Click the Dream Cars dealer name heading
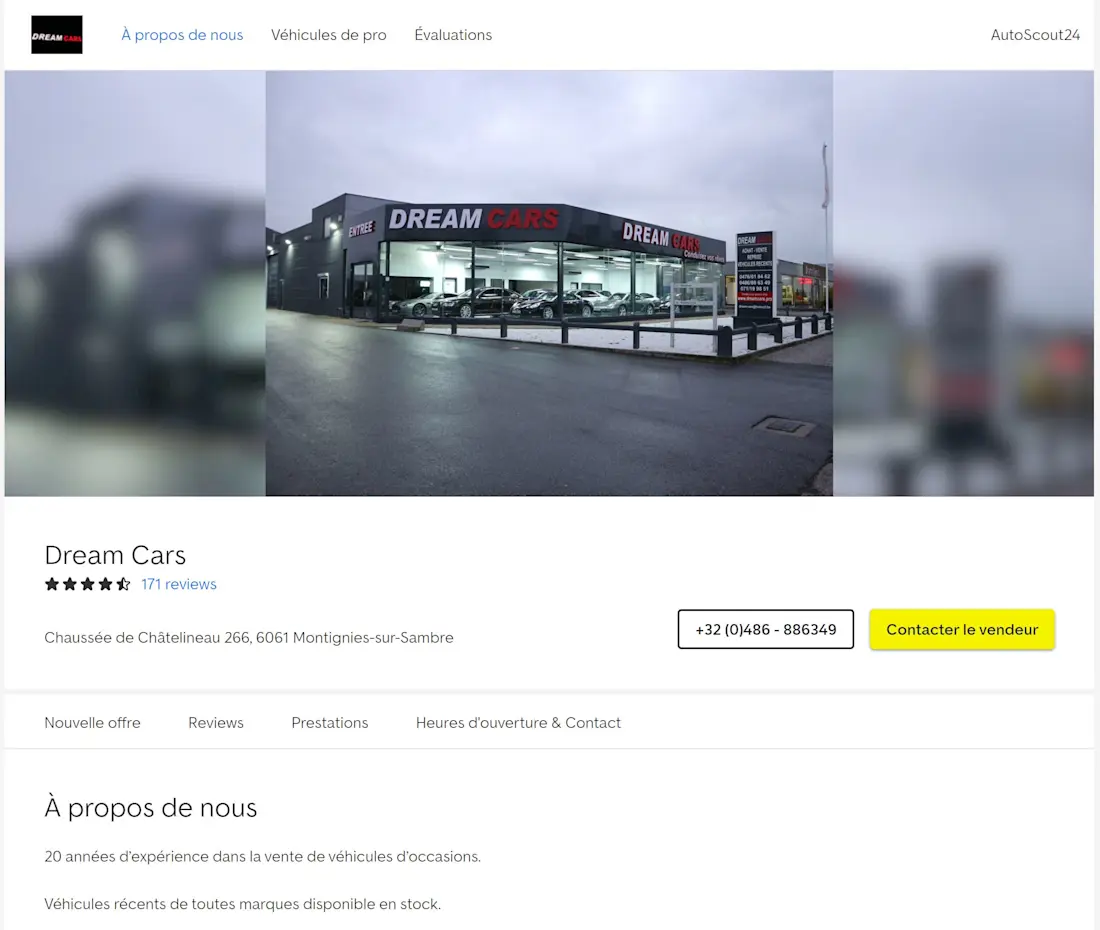 tap(115, 555)
